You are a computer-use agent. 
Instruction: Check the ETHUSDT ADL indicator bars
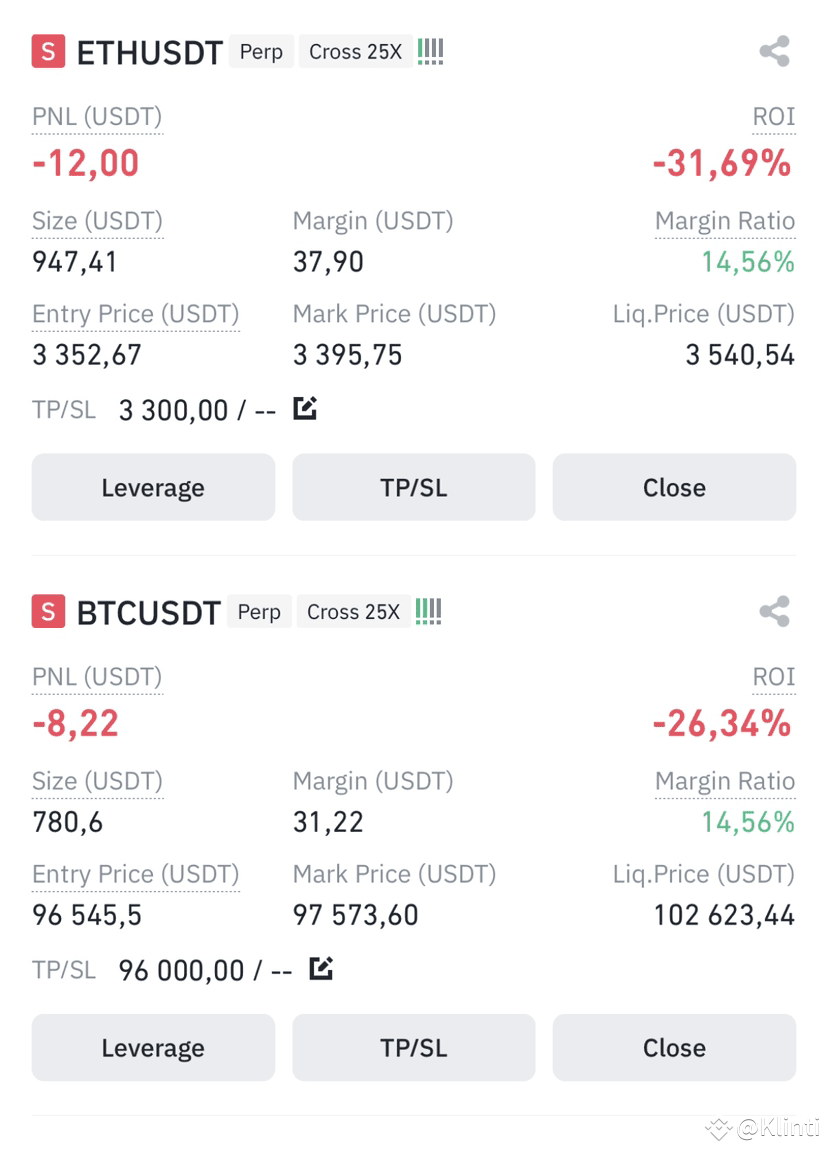pos(431,51)
